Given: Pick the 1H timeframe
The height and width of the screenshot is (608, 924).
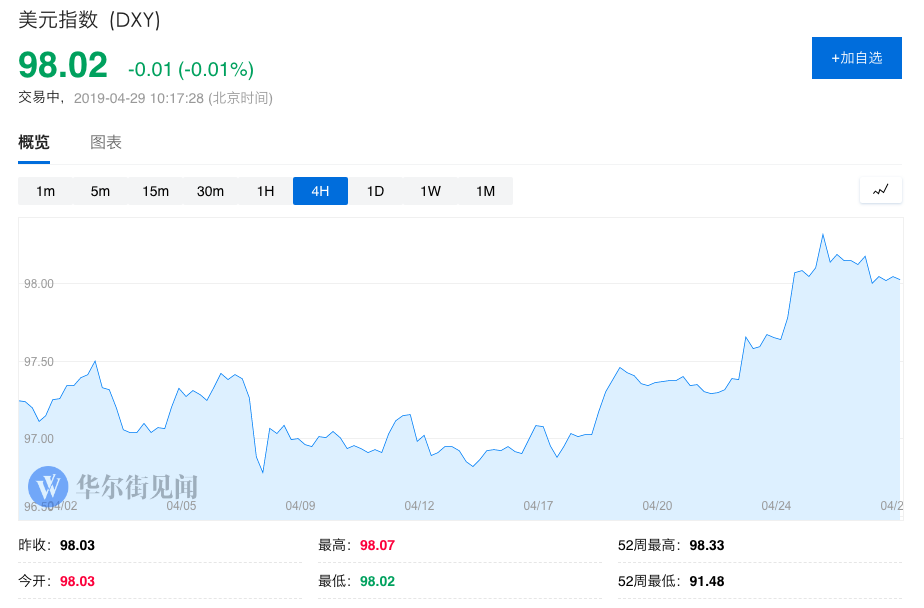Looking at the screenshot, I should coord(265,191).
